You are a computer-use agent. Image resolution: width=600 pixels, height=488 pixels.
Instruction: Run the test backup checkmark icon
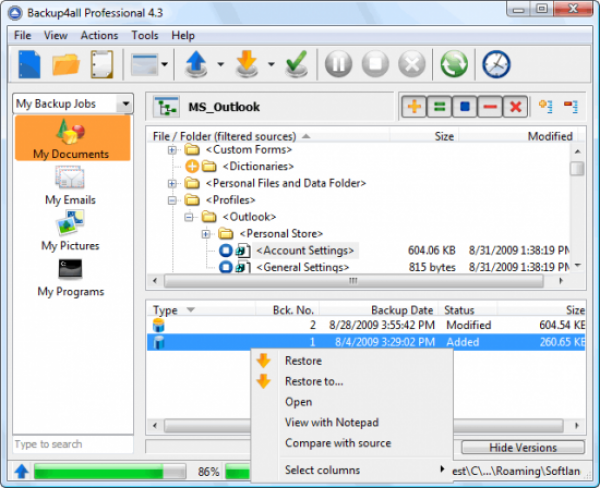click(296, 66)
